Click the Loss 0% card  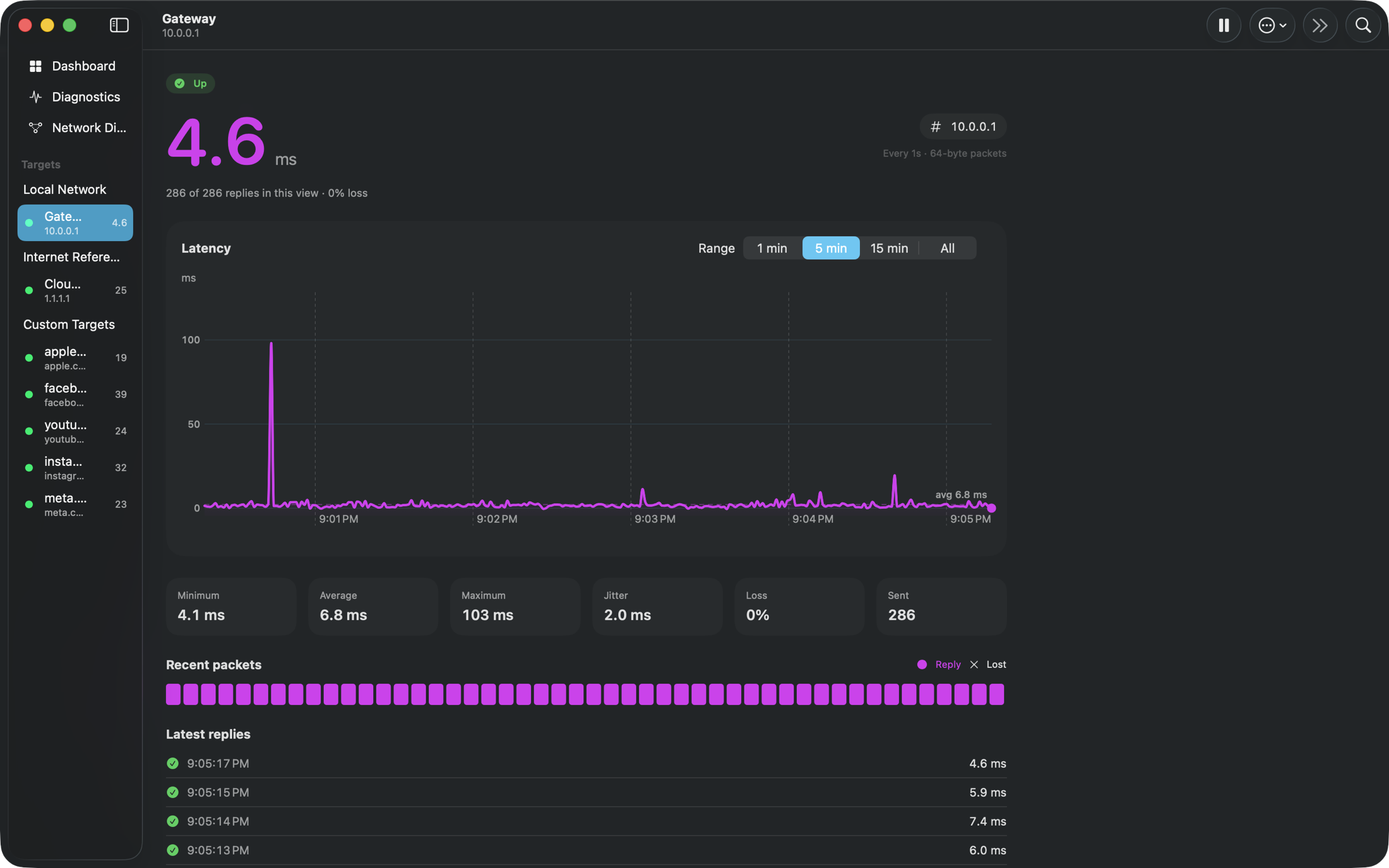point(799,607)
